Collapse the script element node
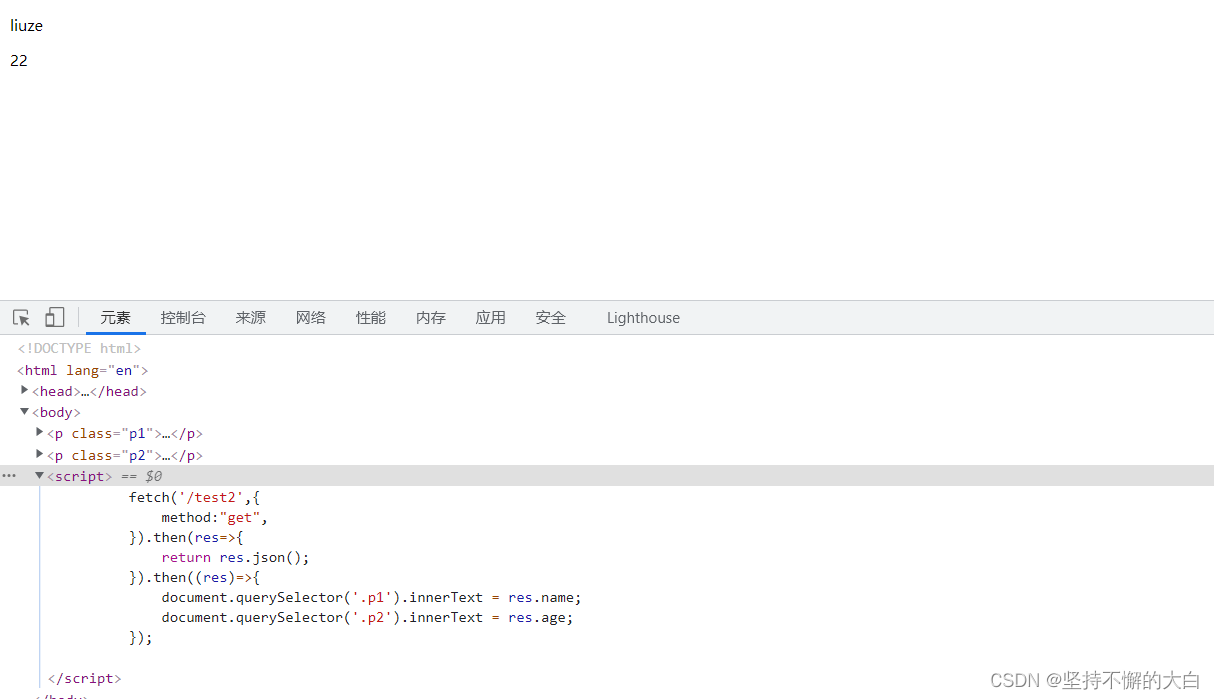This screenshot has height=699, width=1214. coord(40,476)
